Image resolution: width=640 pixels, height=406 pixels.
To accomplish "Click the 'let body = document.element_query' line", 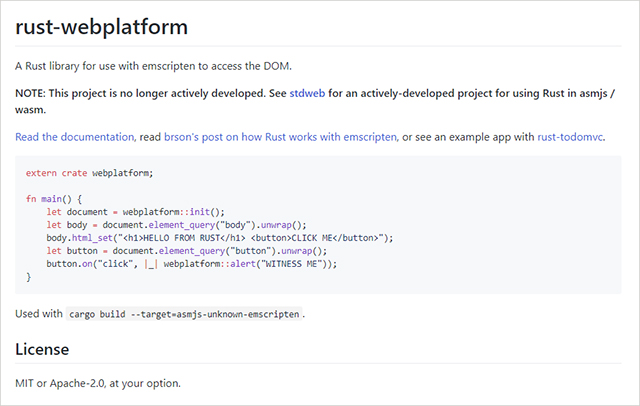I will click(x=176, y=225).
